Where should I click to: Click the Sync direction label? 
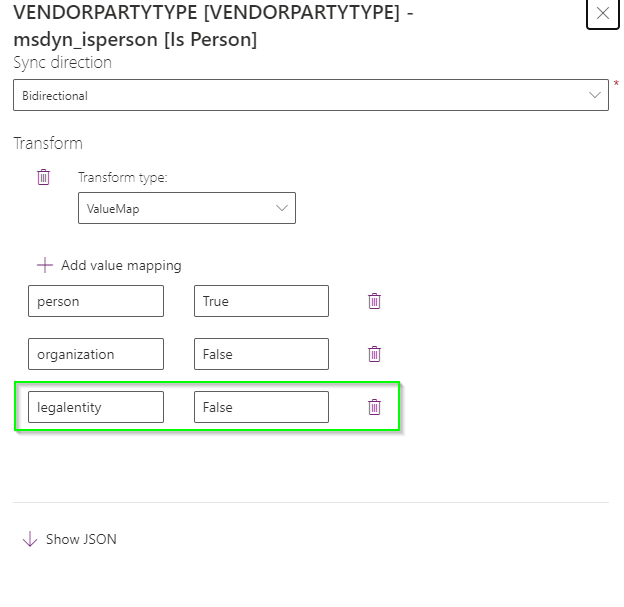click(62, 62)
